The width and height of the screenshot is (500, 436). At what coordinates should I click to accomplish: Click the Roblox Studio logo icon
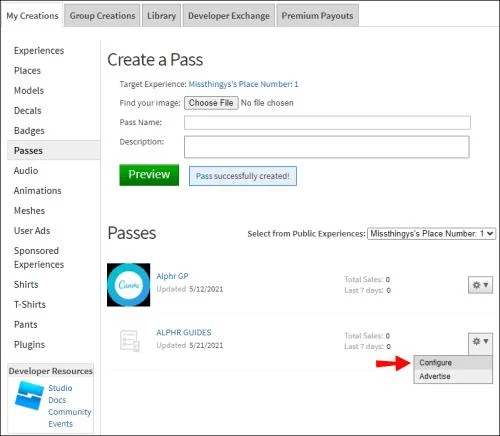pos(29,395)
